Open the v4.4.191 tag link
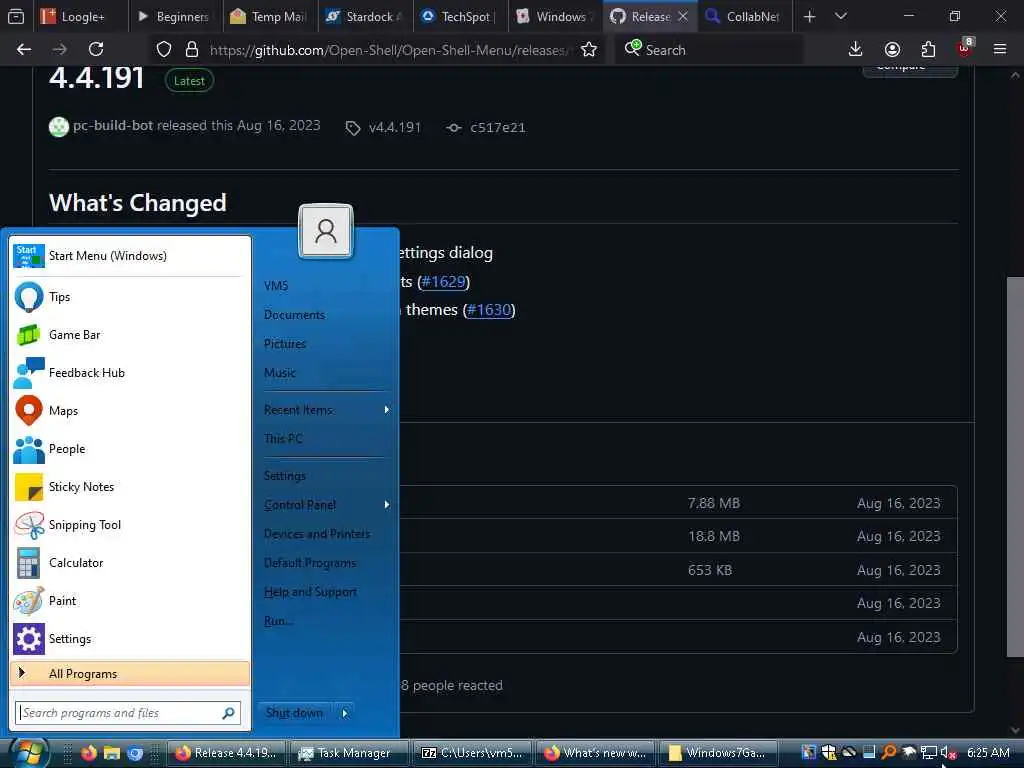The height and width of the screenshot is (768, 1024). [x=394, y=128]
